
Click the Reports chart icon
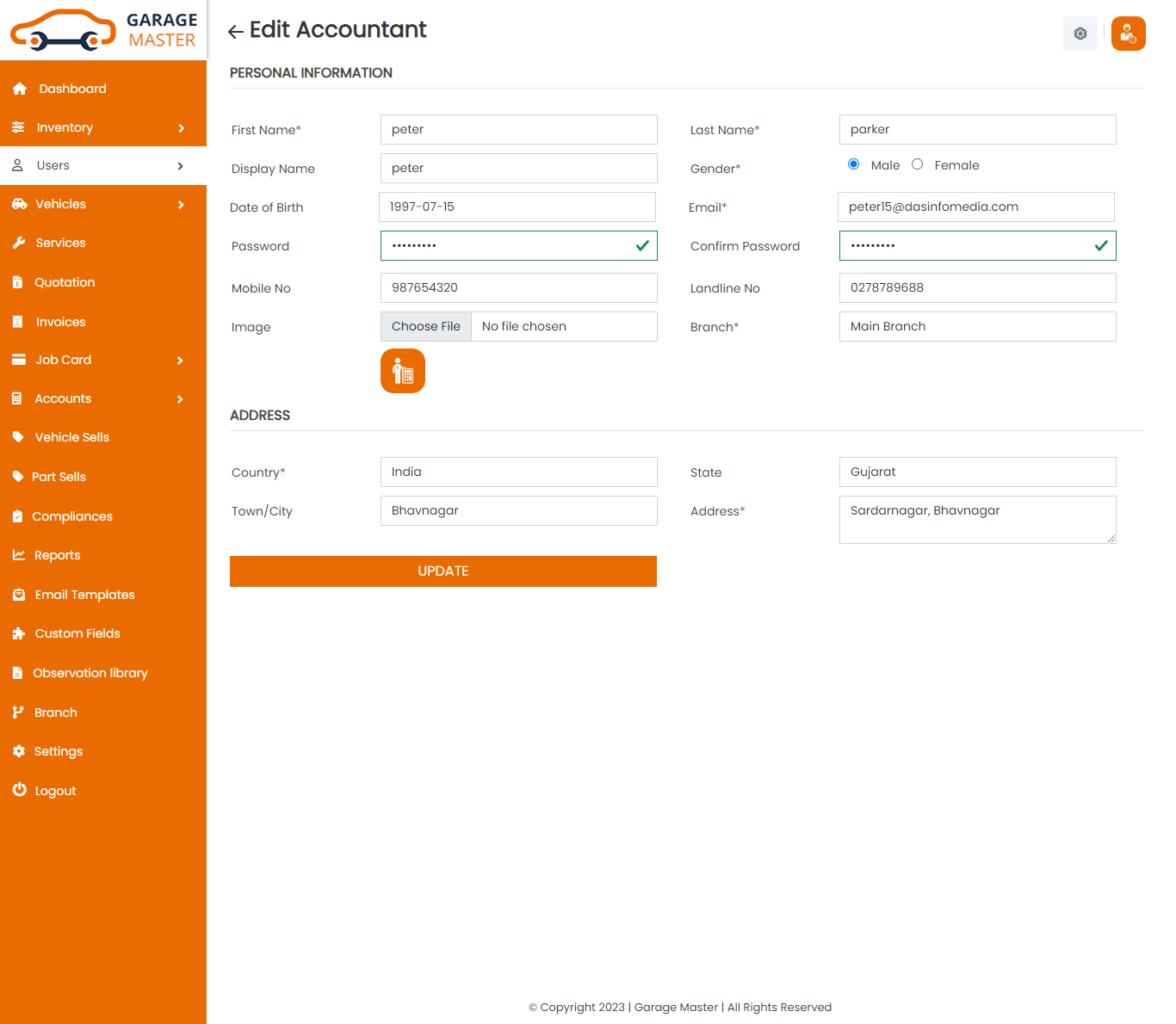19,555
